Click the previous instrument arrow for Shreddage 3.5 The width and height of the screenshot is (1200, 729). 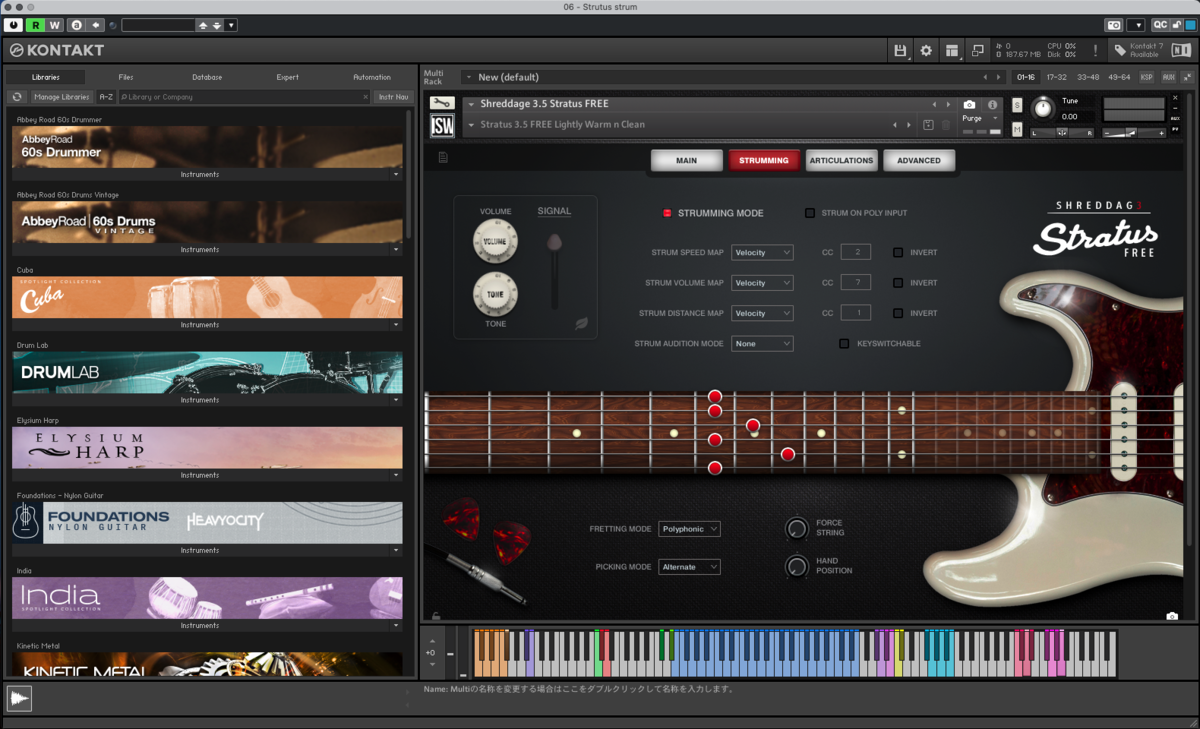point(935,104)
